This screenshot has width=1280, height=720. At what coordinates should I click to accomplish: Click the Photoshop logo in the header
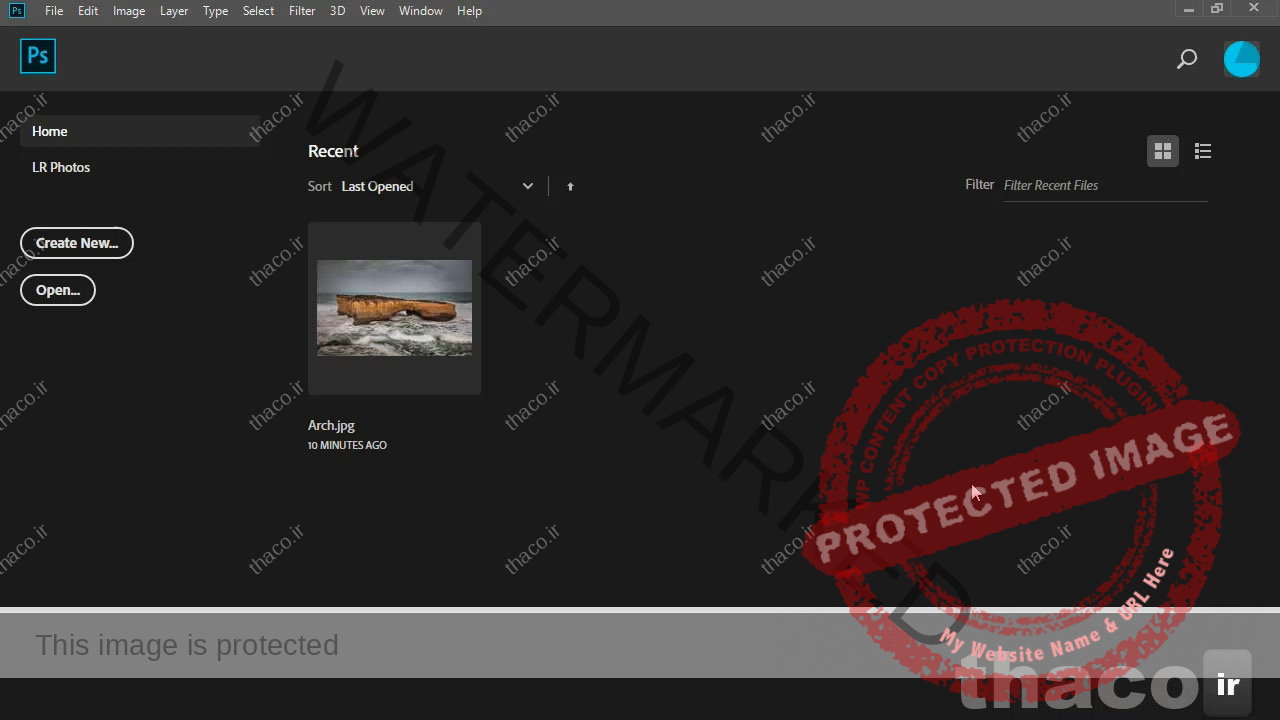[x=38, y=56]
